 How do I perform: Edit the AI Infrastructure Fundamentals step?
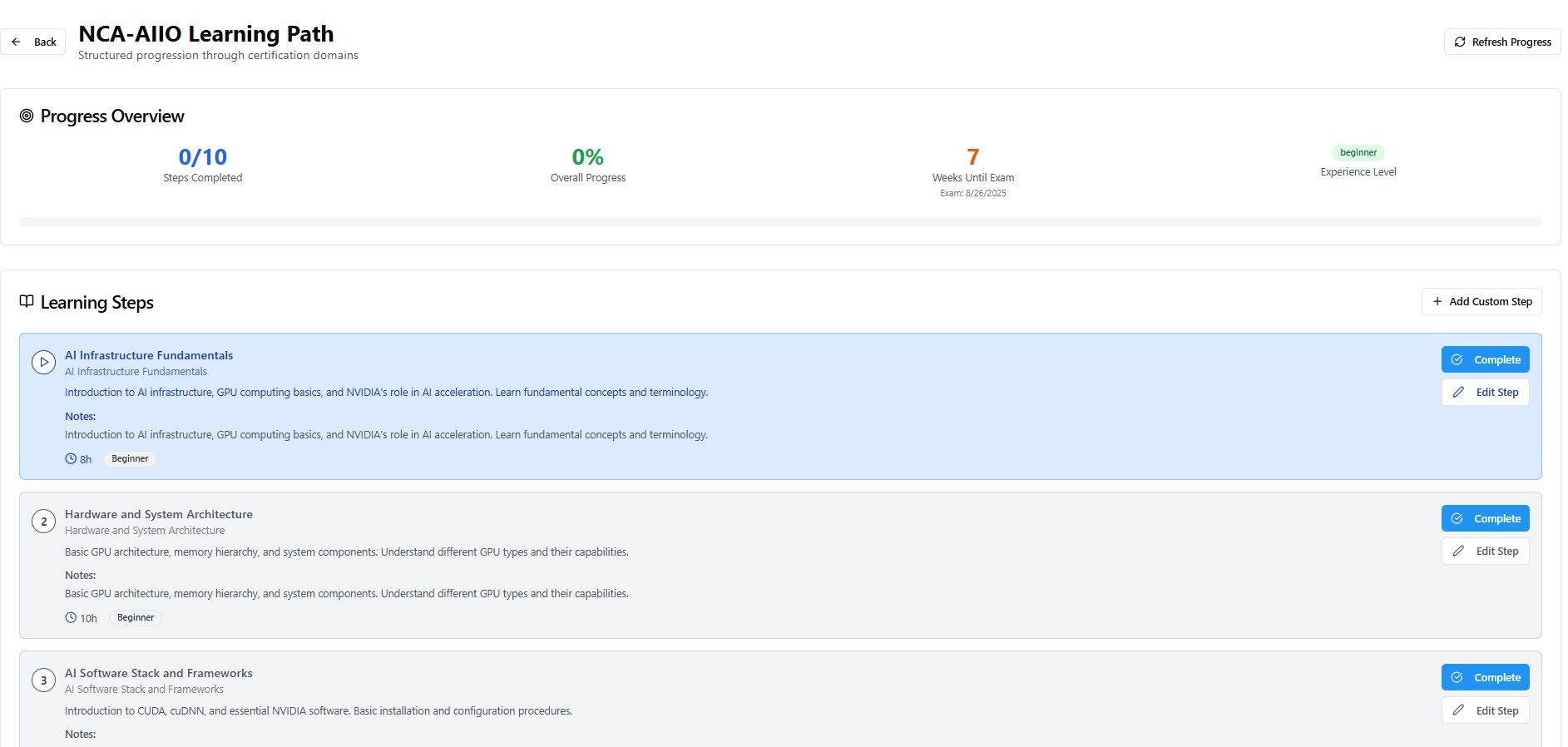click(1485, 393)
